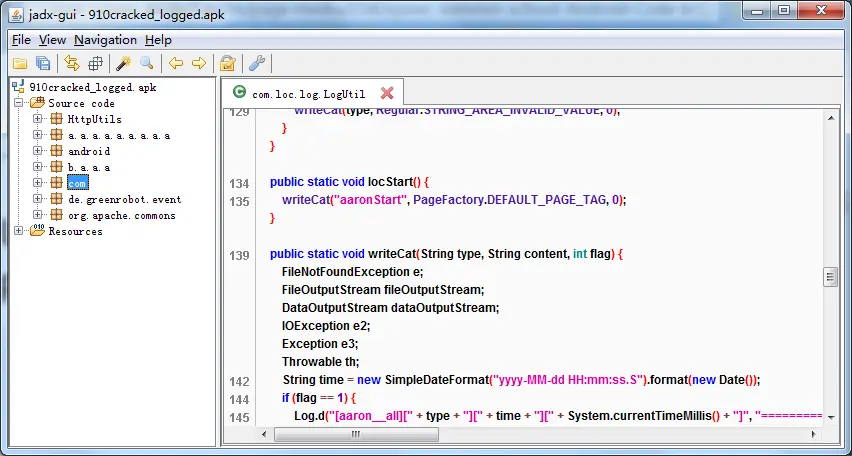
Task: Click the jadx-gui Java icon in title bar
Action: tap(16, 14)
